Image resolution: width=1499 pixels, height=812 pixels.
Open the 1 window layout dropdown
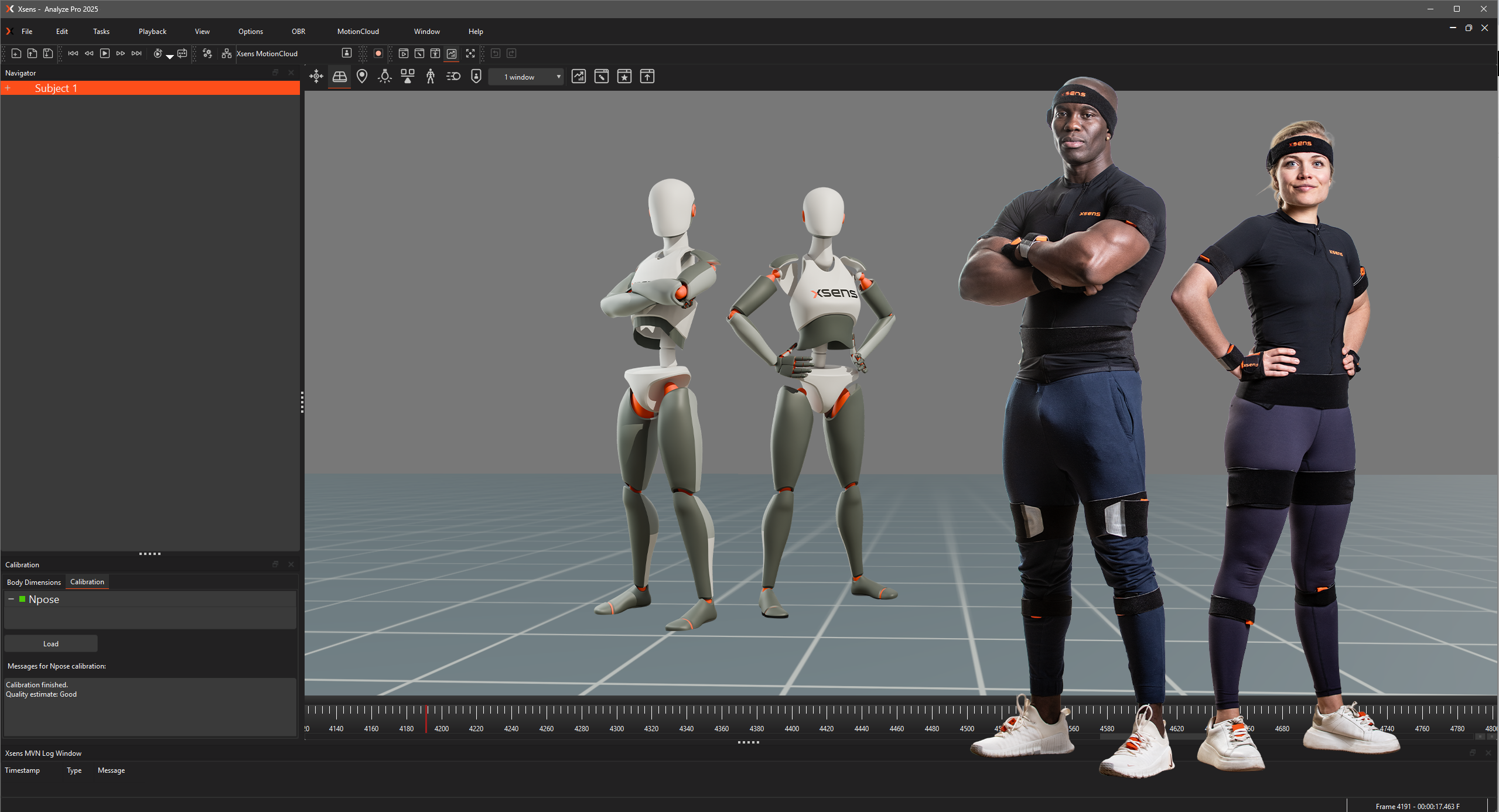click(526, 77)
